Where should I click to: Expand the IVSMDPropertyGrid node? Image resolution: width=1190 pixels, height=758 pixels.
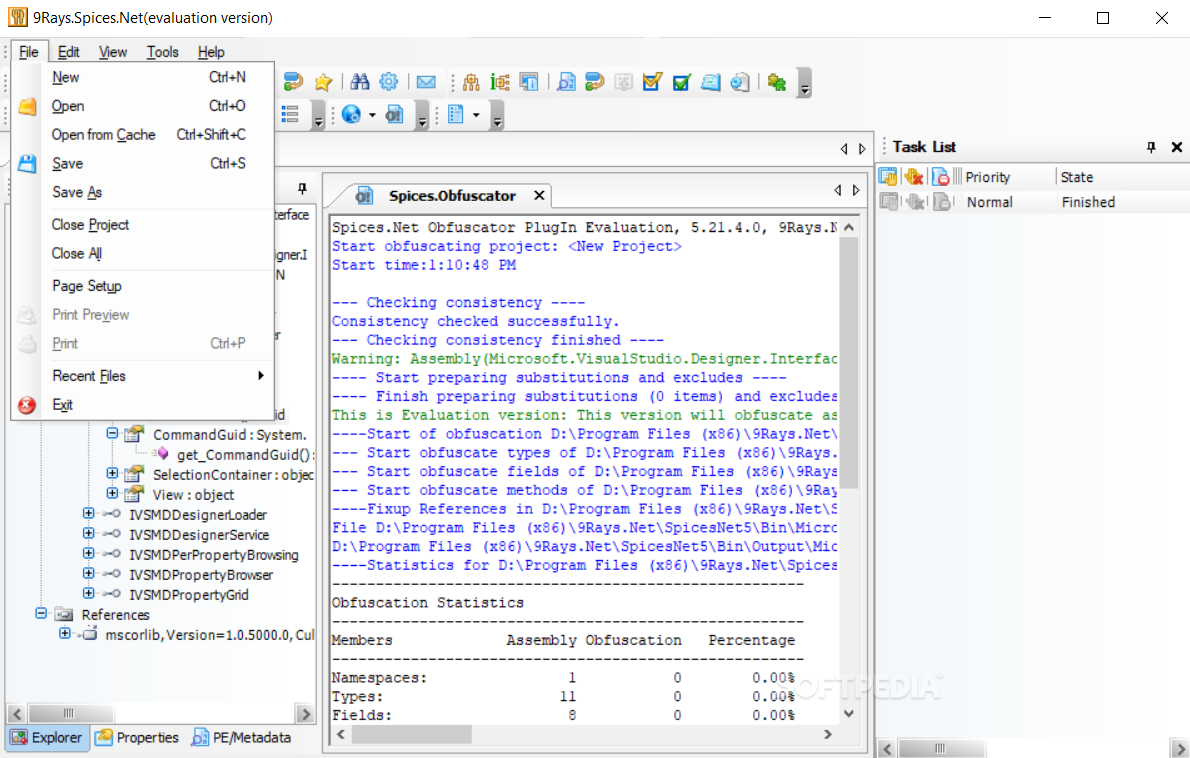89,593
